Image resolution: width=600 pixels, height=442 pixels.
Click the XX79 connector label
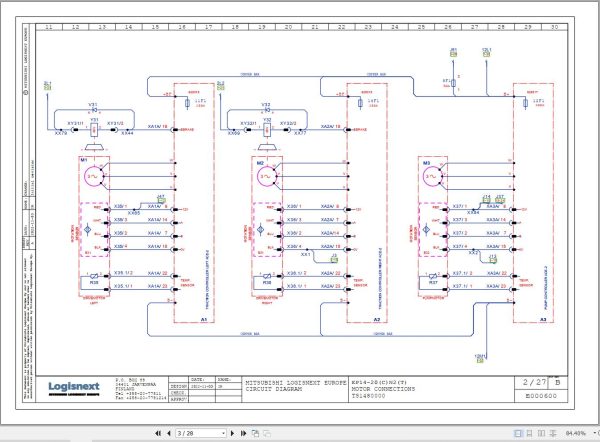(61, 134)
